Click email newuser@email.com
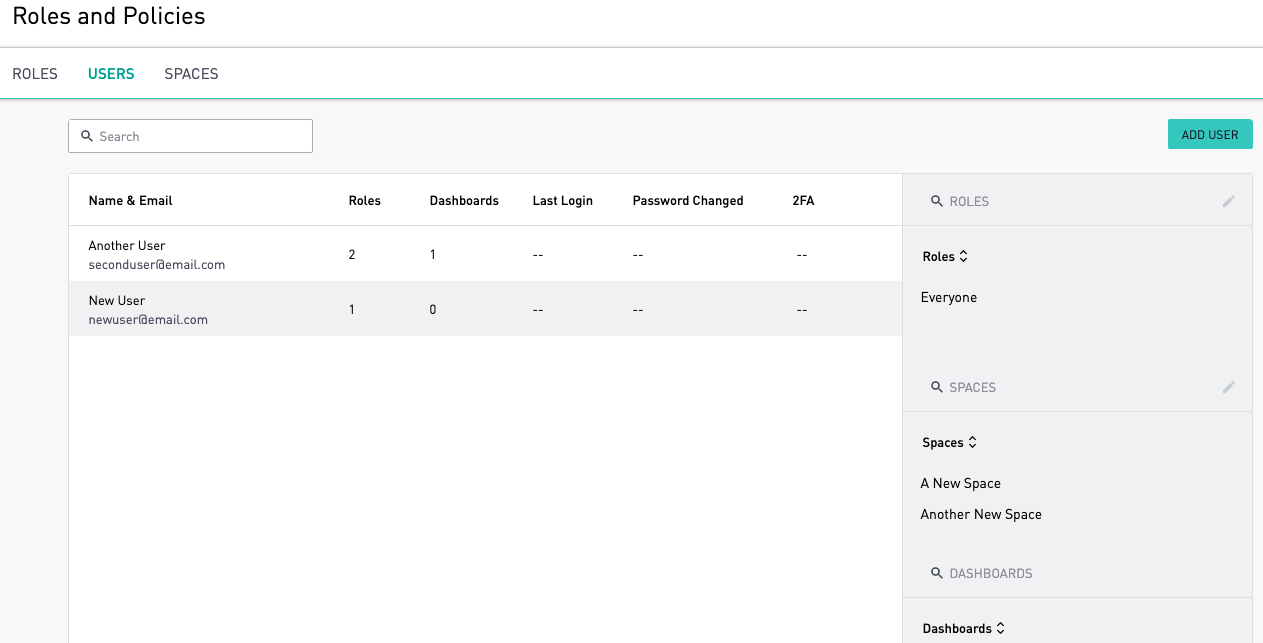 coord(148,320)
